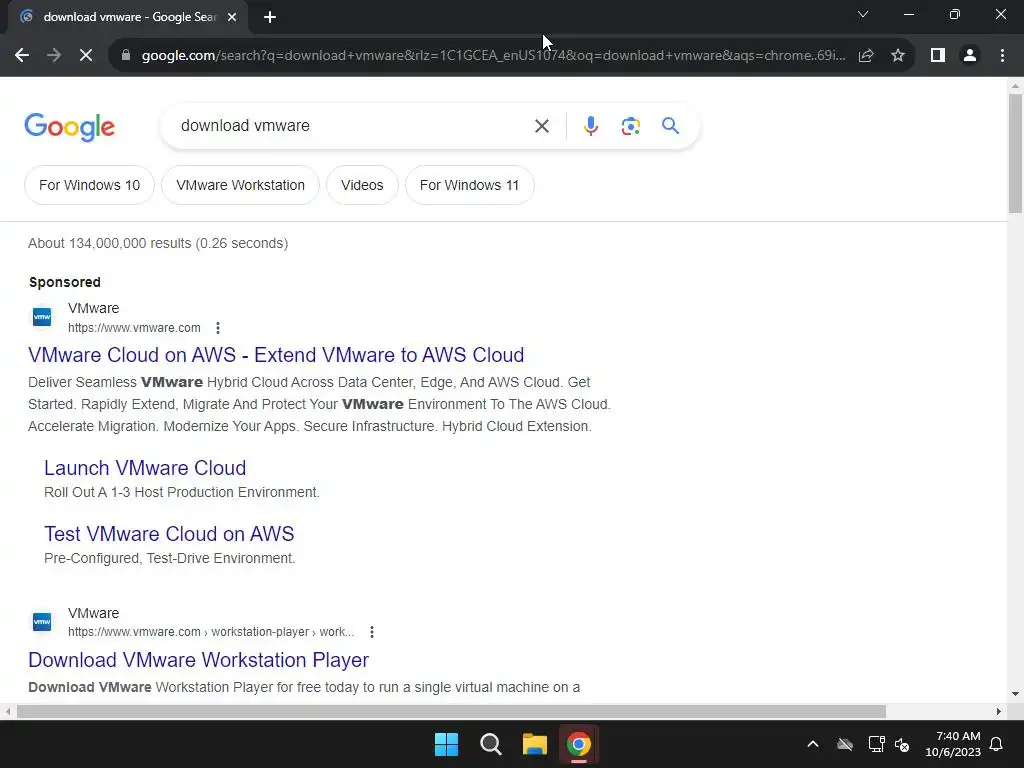Click the workstation-player breadcrumb URL
This screenshot has width=1024, height=768.
click(211, 632)
